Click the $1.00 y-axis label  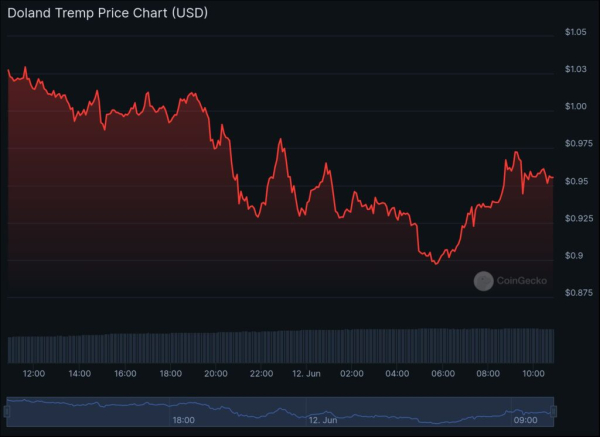tap(576, 106)
